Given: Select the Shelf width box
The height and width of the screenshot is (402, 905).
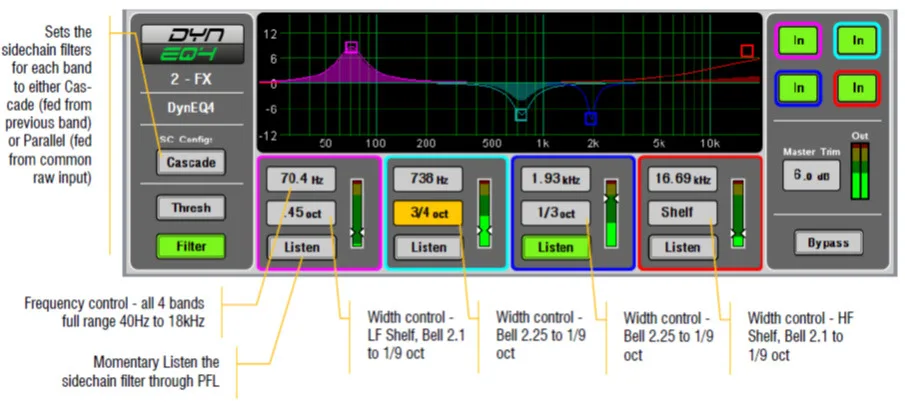Looking at the screenshot, I should [x=683, y=213].
